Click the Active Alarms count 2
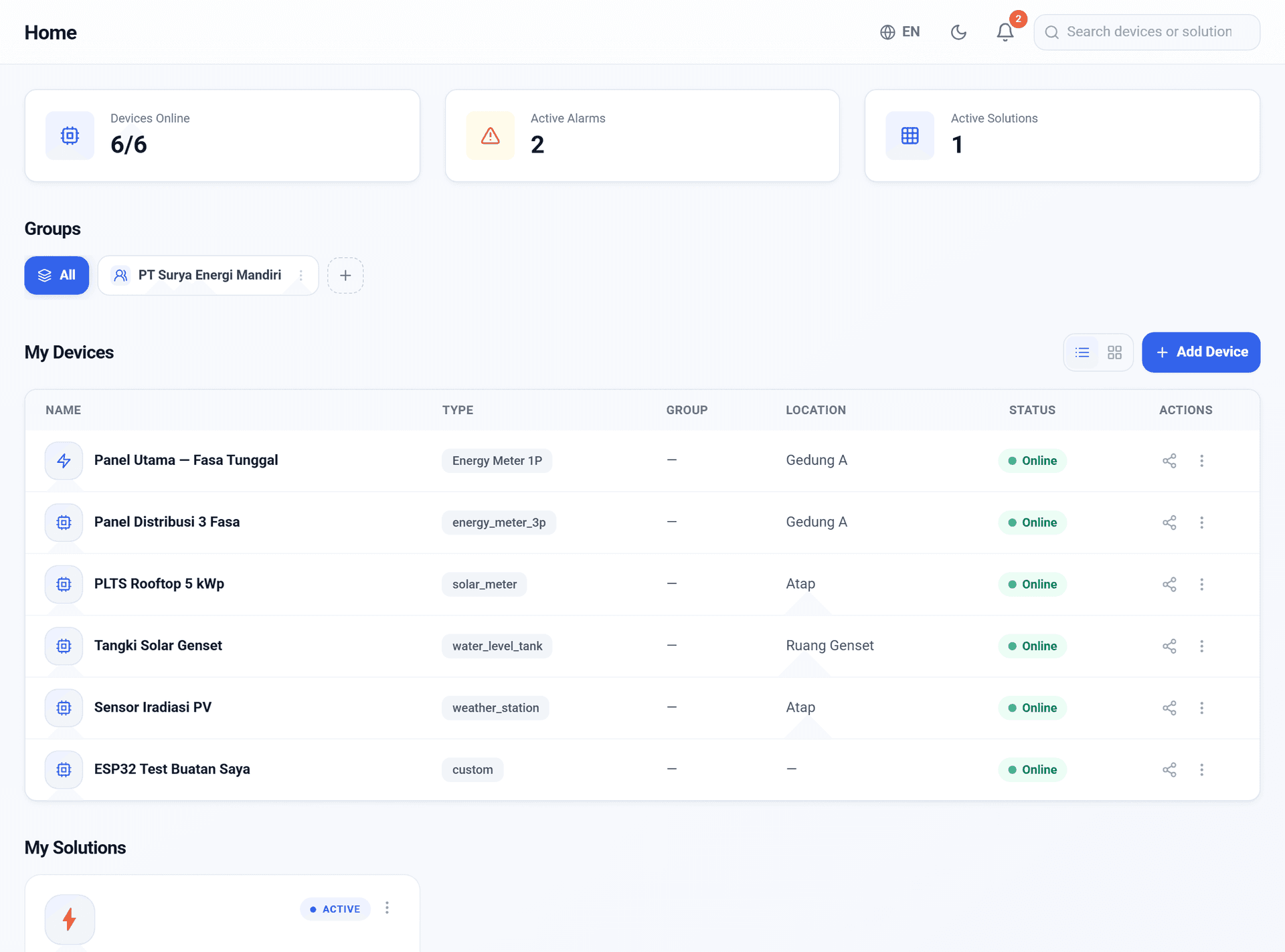 point(537,145)
